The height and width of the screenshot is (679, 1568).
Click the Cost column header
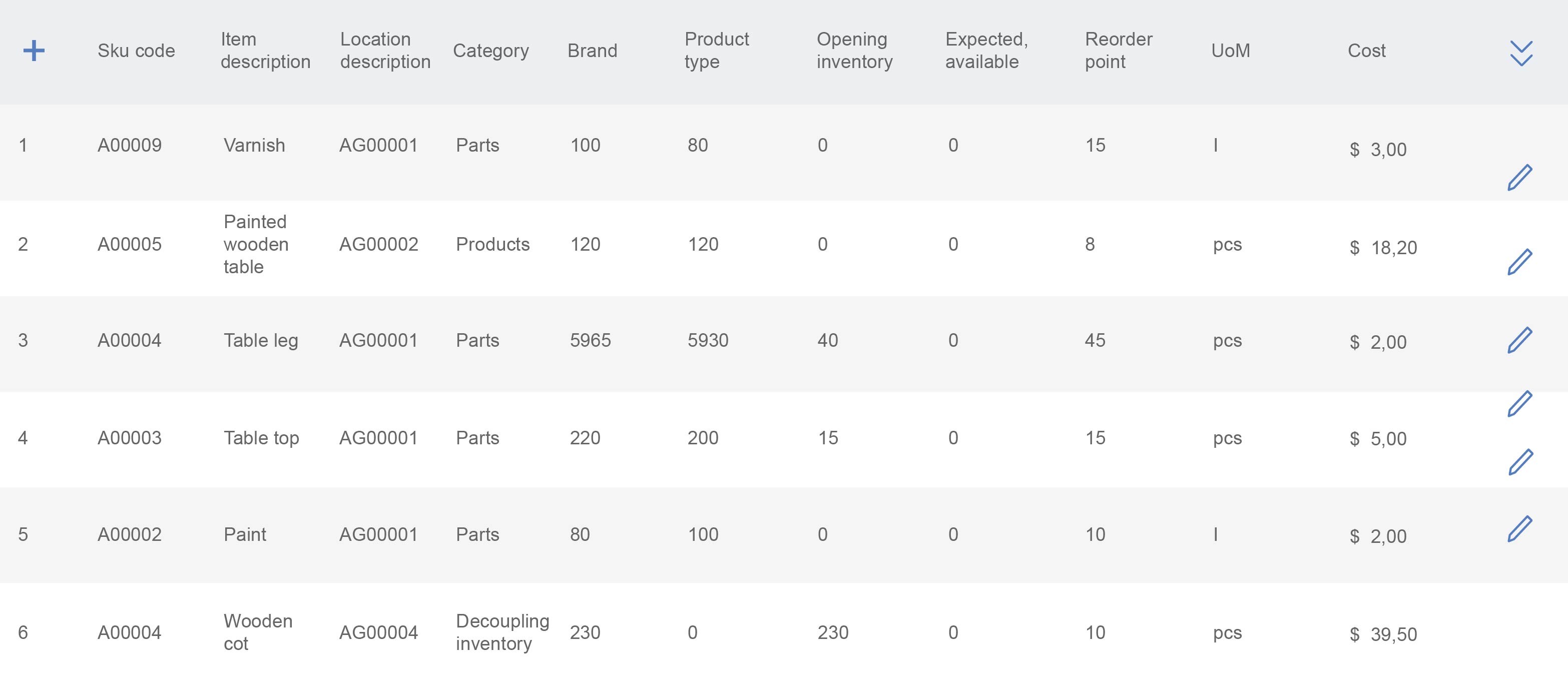(1366, 51)
